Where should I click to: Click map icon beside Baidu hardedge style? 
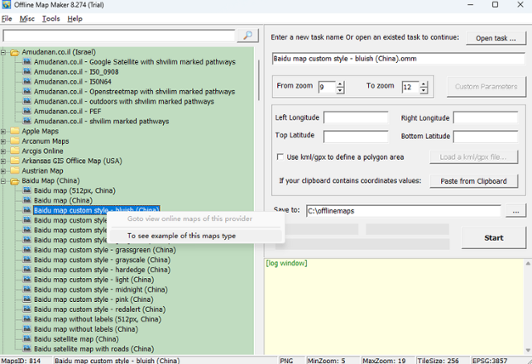(27, 269)
